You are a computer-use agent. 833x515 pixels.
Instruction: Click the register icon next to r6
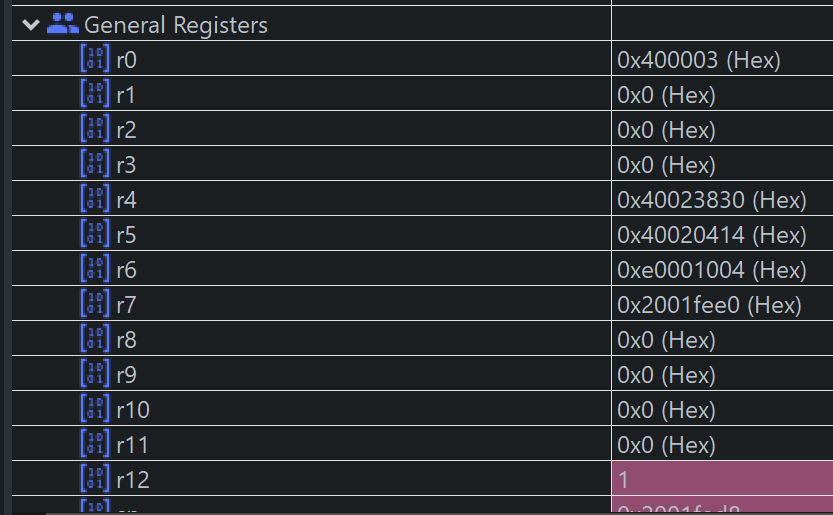[x=95, y=268]
